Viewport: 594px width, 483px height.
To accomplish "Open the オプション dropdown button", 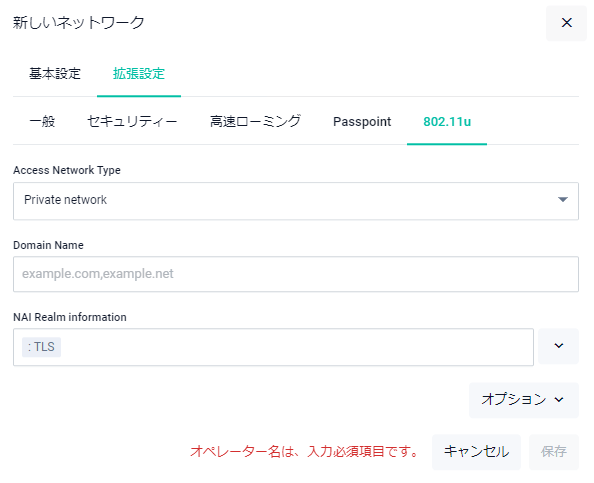I will click(524, 400).
